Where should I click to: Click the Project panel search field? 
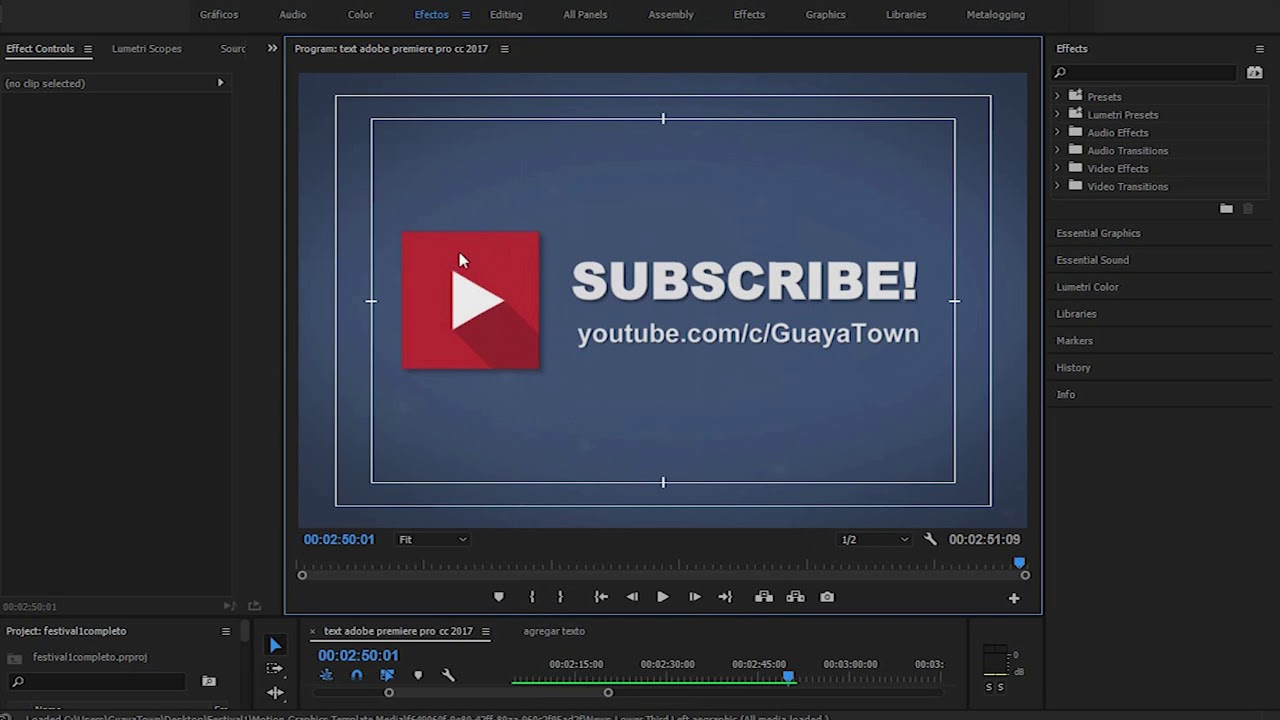coord(96,681)
